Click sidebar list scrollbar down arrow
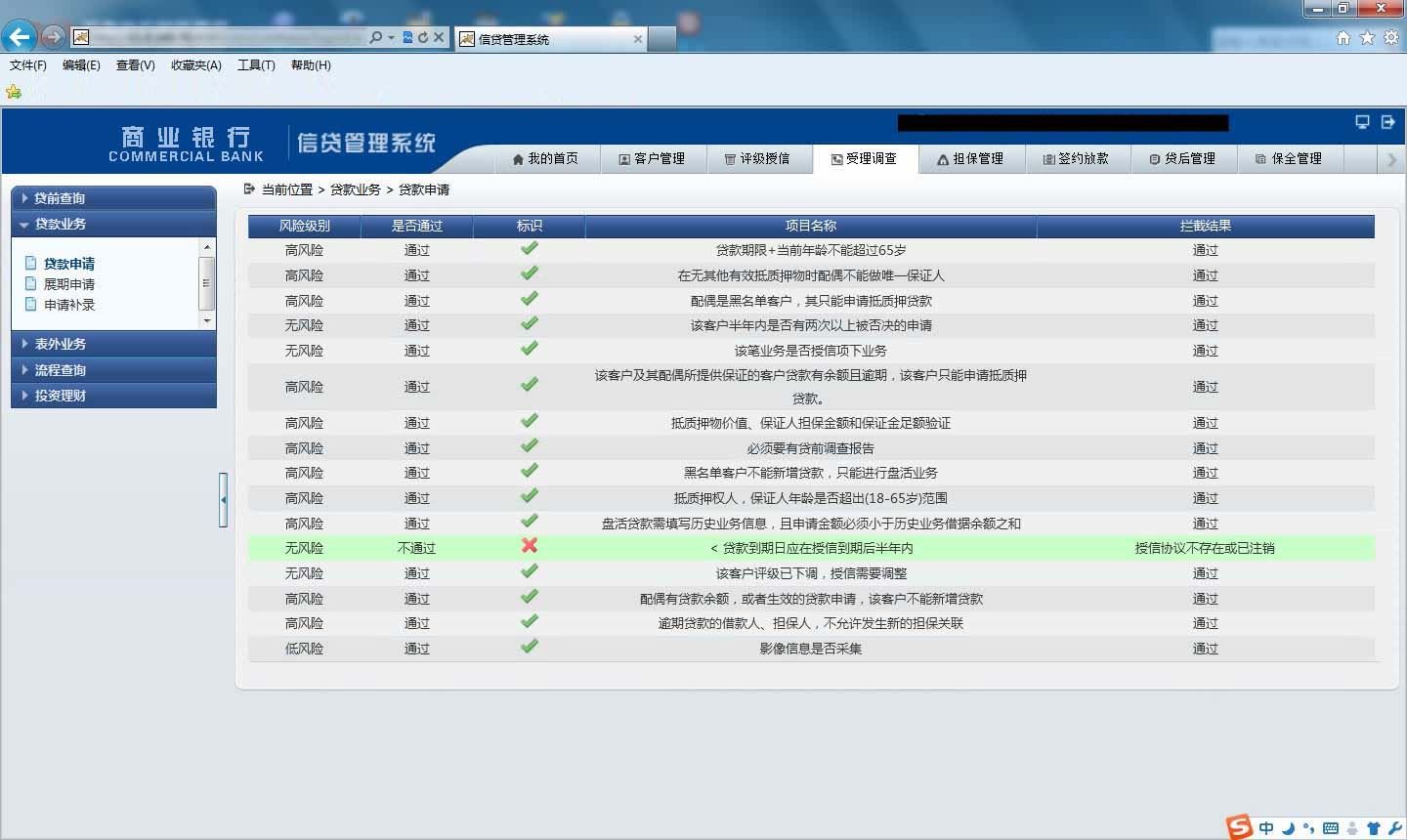The width and height of the screenshot is (1407, 840). tap(206, 320)
